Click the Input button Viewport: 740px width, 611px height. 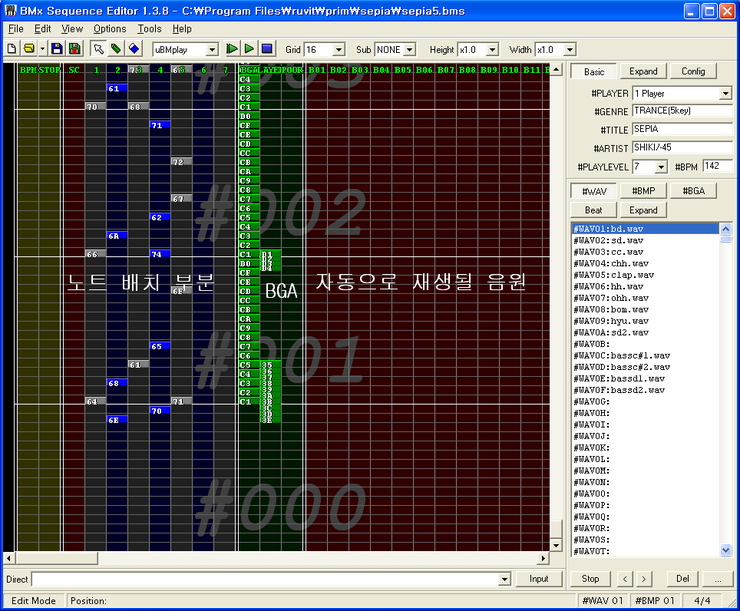click(x=538, y=579)
